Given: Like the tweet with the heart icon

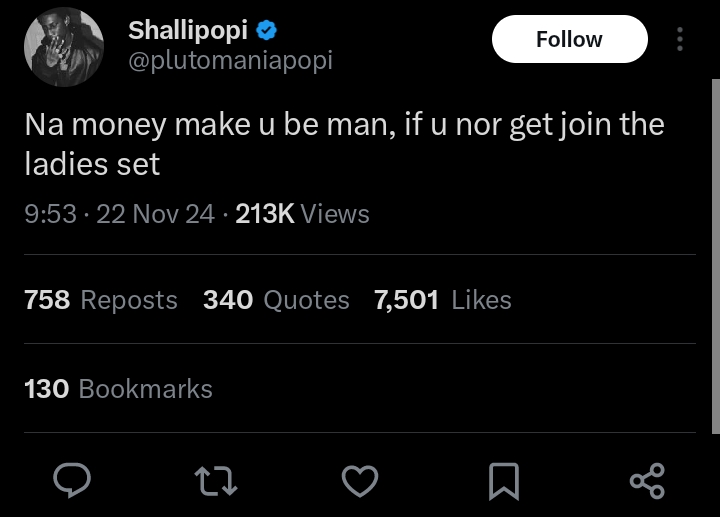Looking at the screenshot, I should (x=360, y=481).
